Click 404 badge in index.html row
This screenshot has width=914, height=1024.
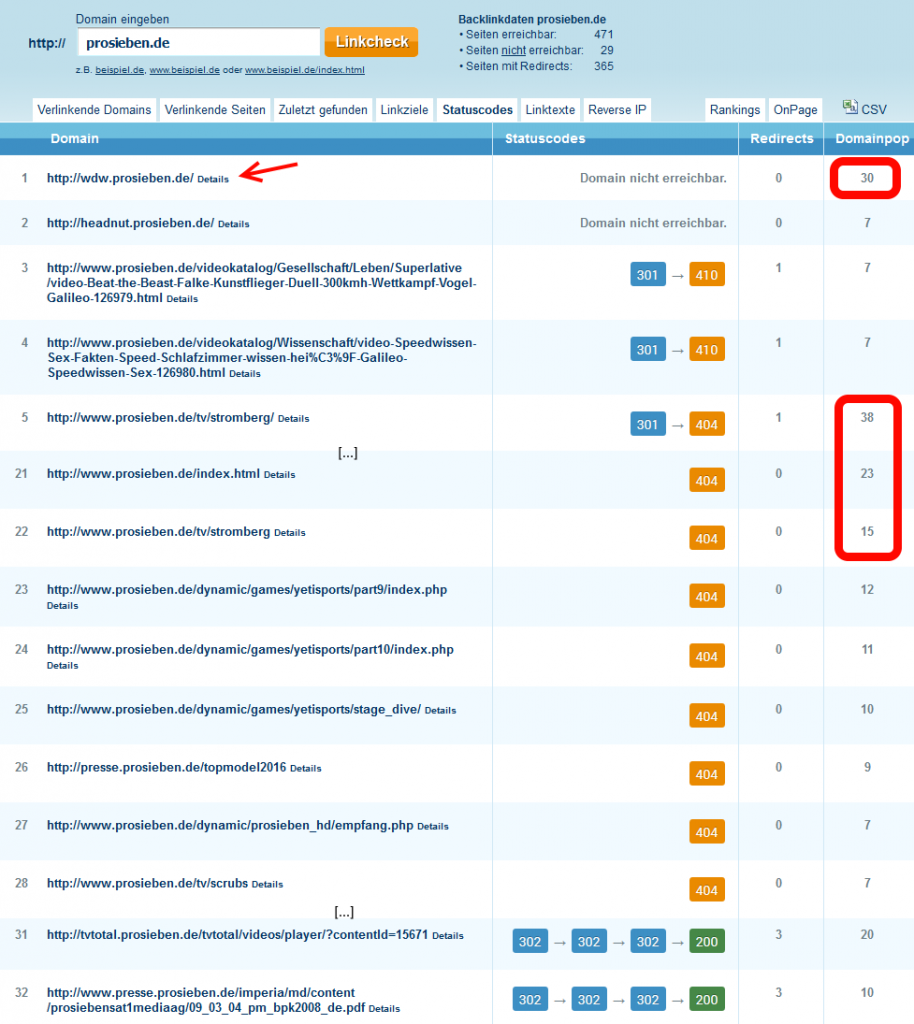(707, 481)
